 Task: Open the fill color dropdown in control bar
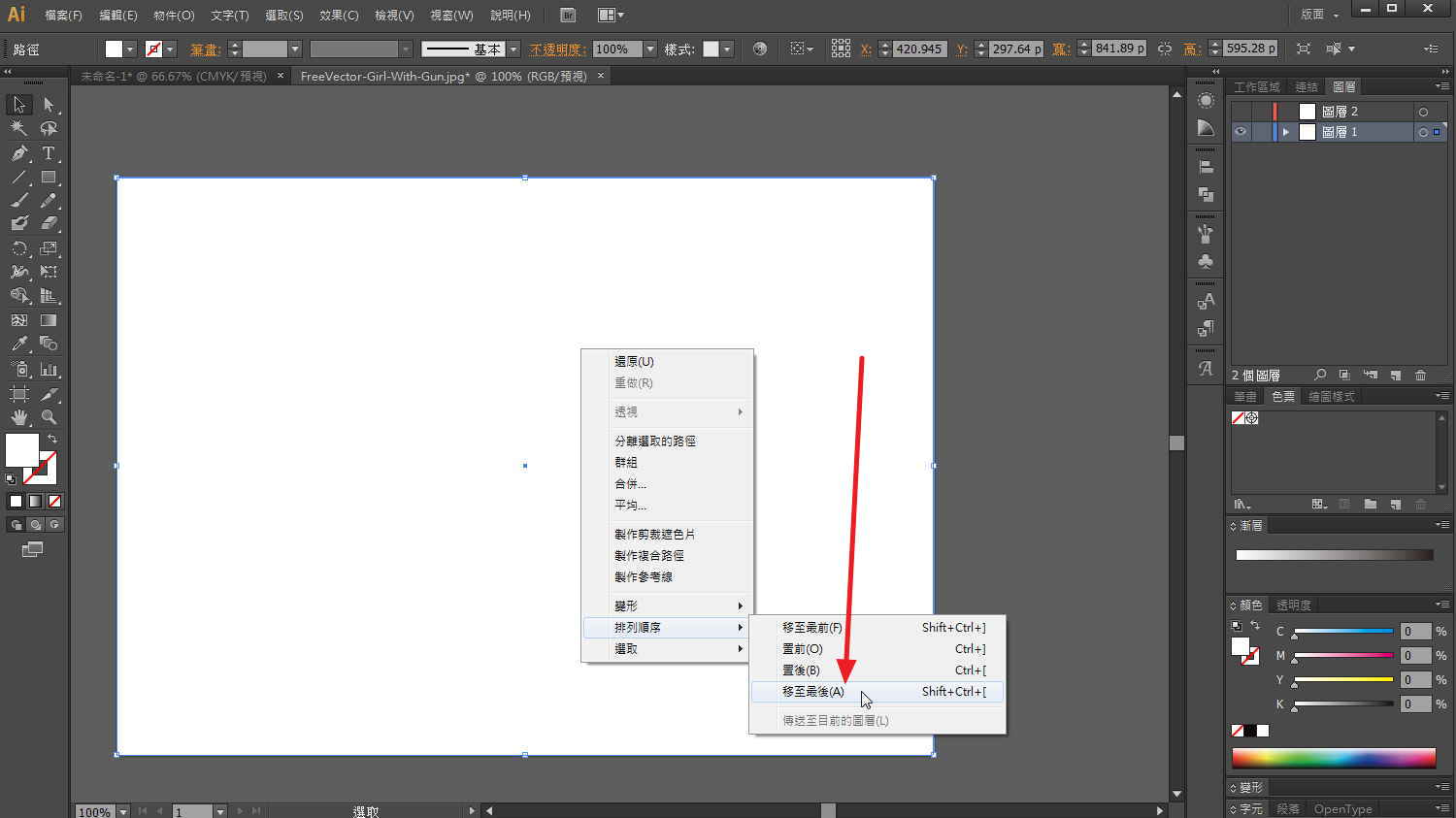pyautogui.click(x=129, y=49)
